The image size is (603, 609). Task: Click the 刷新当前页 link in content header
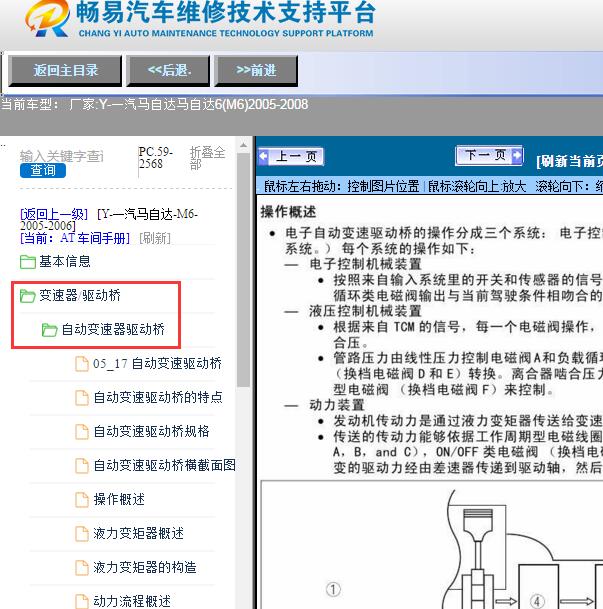[570, 161]
